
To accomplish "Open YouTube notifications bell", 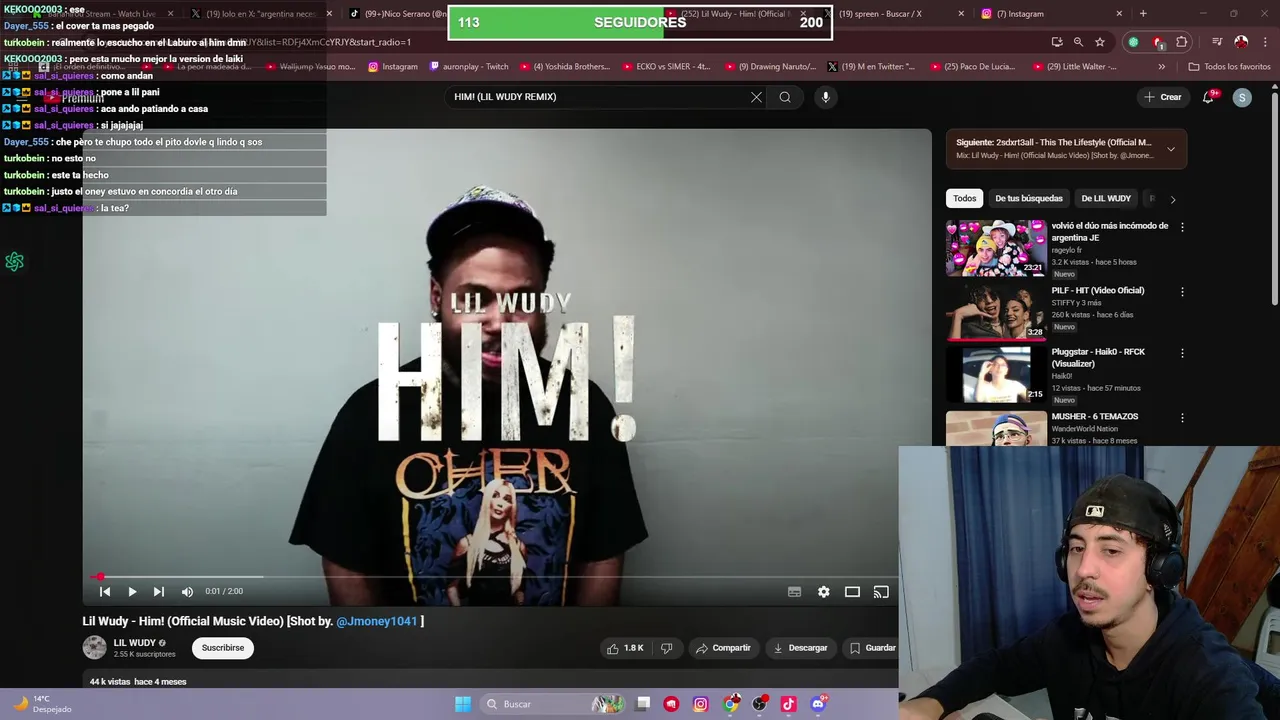I will coord(1209,97).
